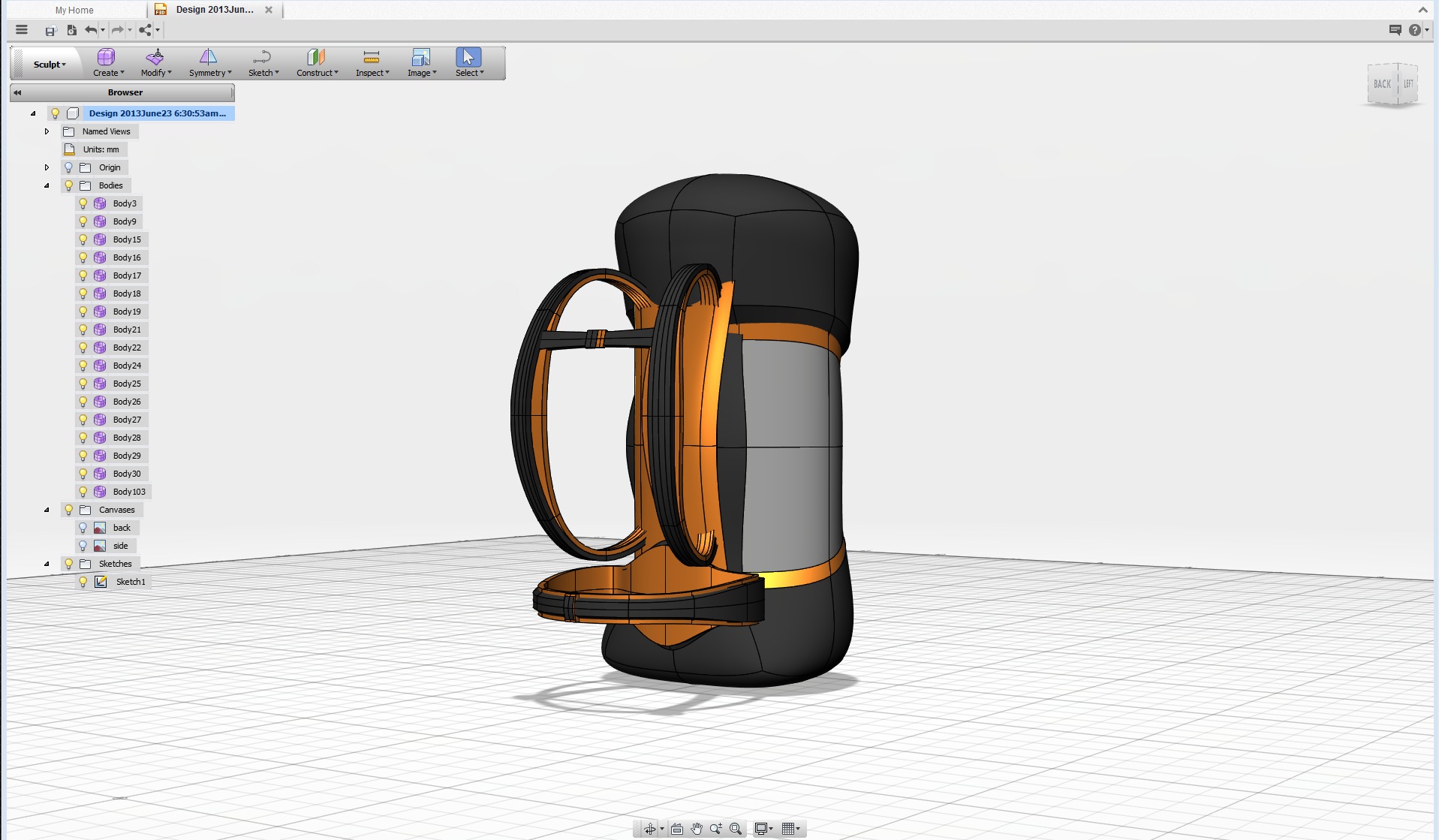1439x840 pixels.
Task: Collapse the Bodies folder
Action: (47, 185)
